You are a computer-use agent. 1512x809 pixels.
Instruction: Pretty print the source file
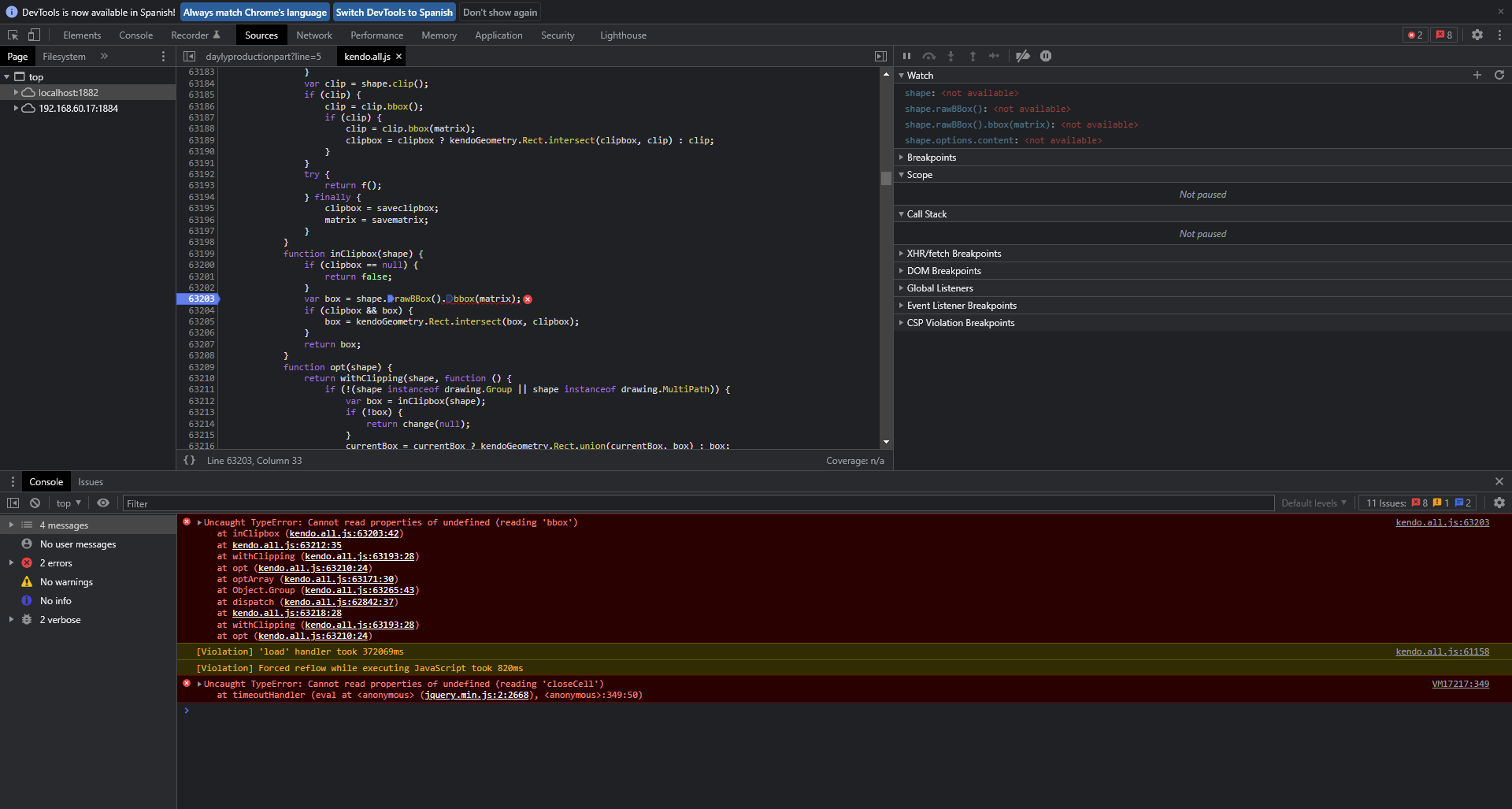coord(189,460)
